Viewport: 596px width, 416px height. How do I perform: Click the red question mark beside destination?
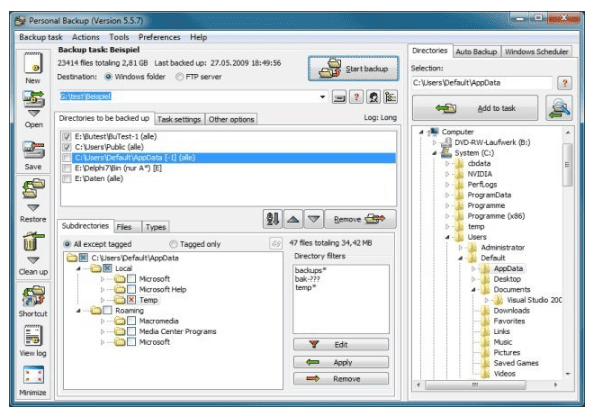pos(357,97)
